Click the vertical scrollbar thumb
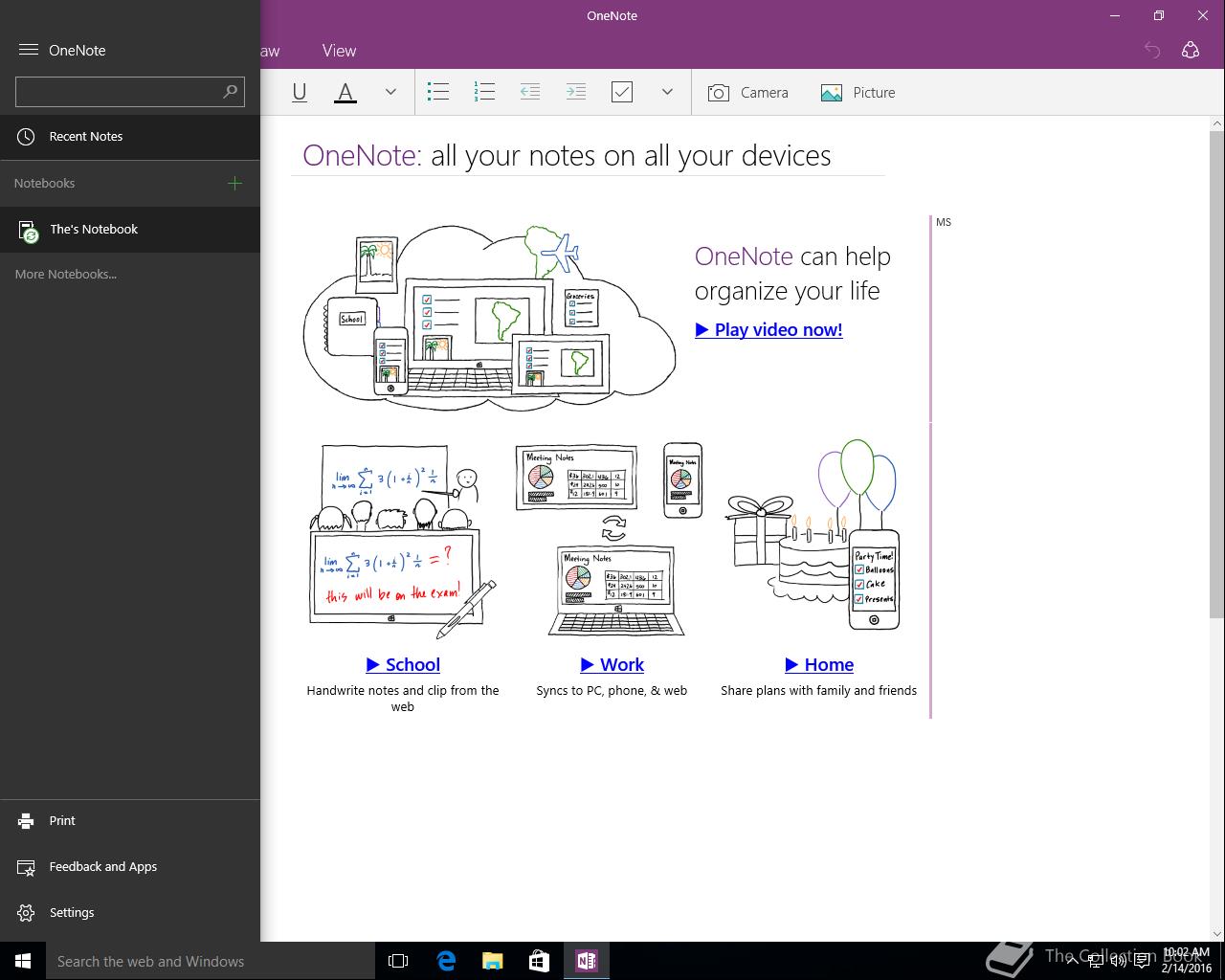The image size is (1225, 980). (1216, 374)
